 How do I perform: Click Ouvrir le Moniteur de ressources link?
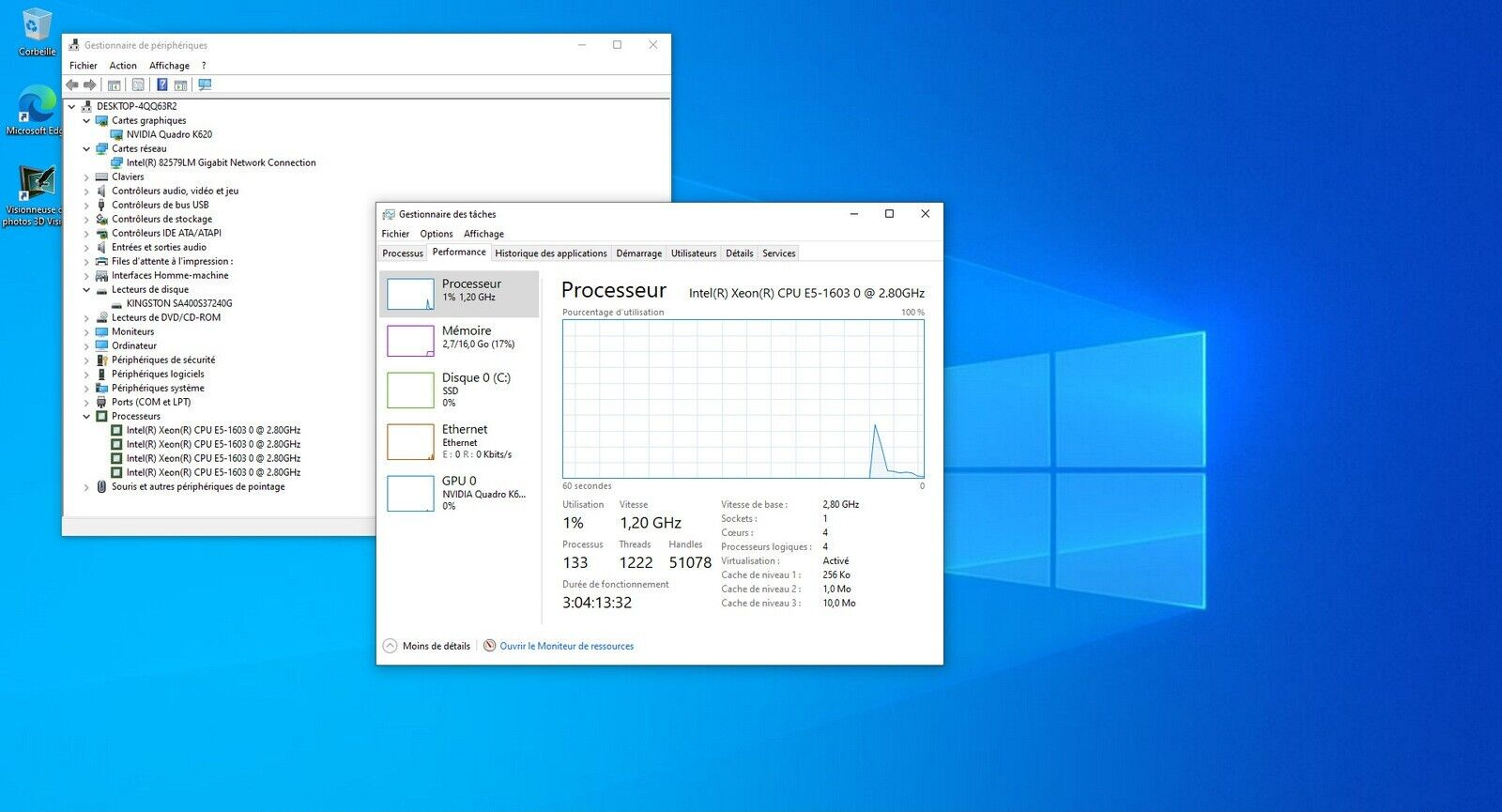[x=567, y=646]
